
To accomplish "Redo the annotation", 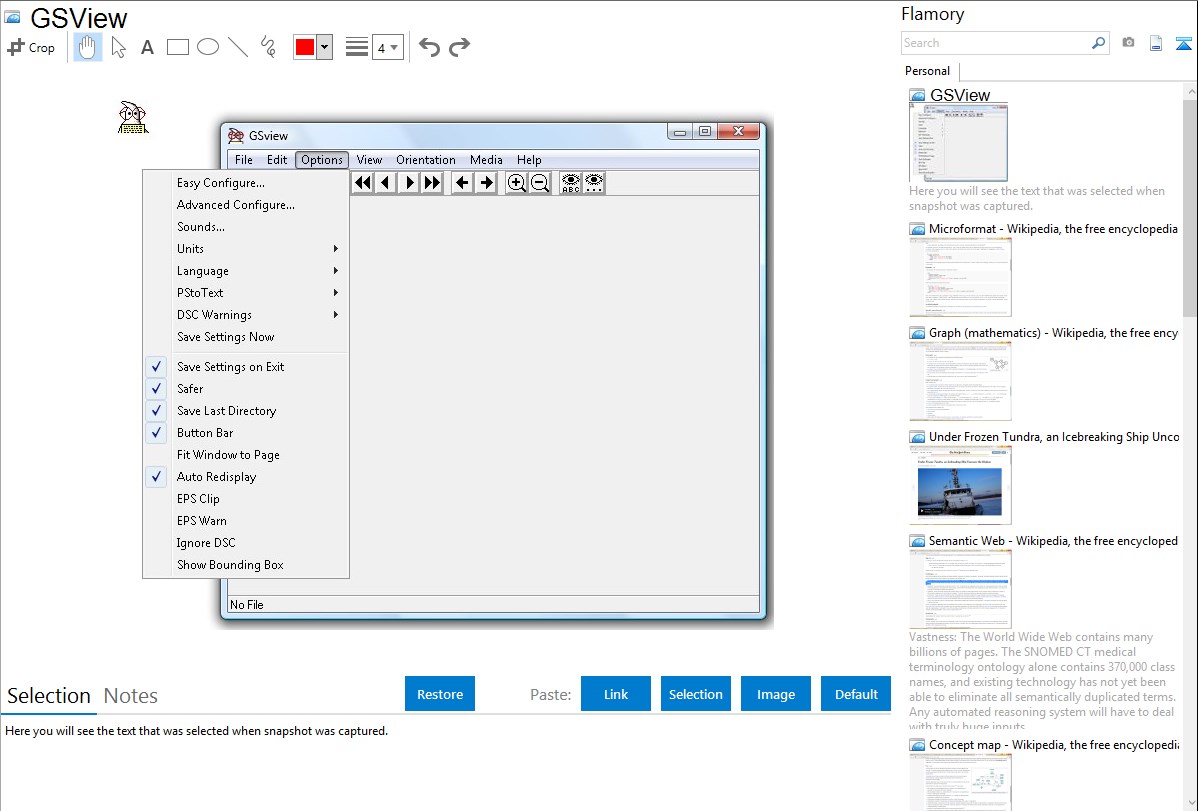I will point(459,47).
